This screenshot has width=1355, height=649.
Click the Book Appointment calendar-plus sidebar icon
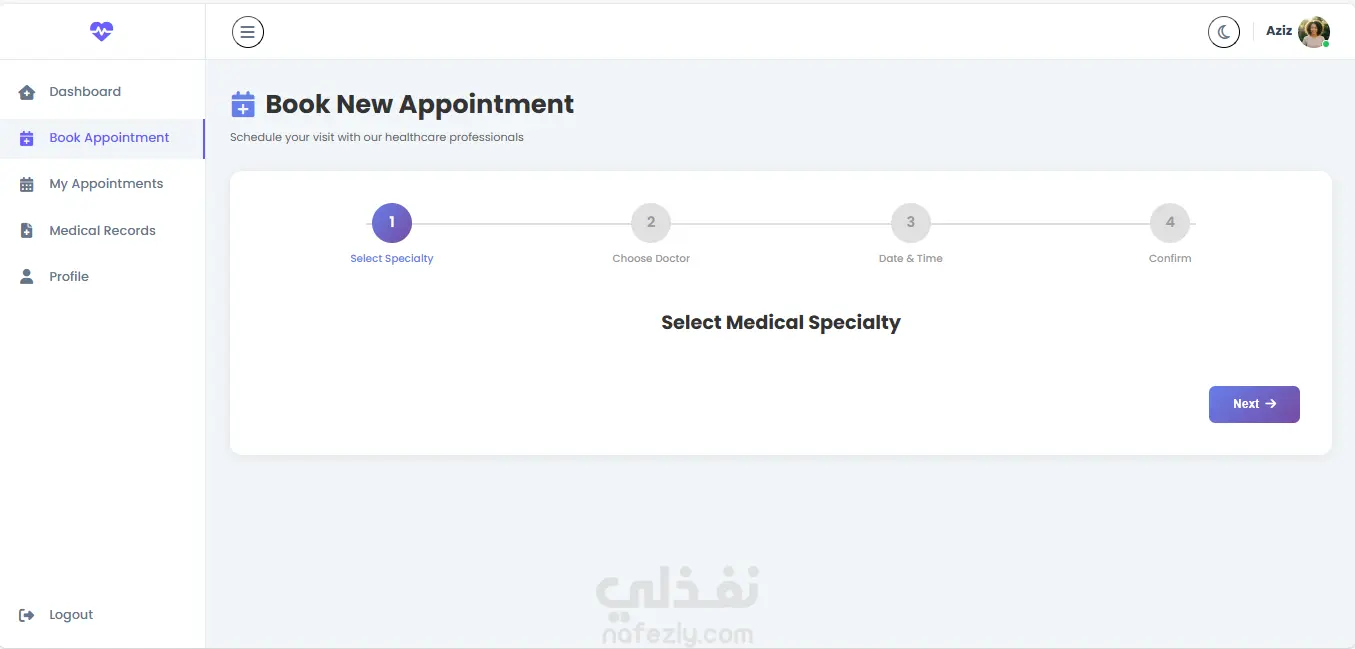27,138
